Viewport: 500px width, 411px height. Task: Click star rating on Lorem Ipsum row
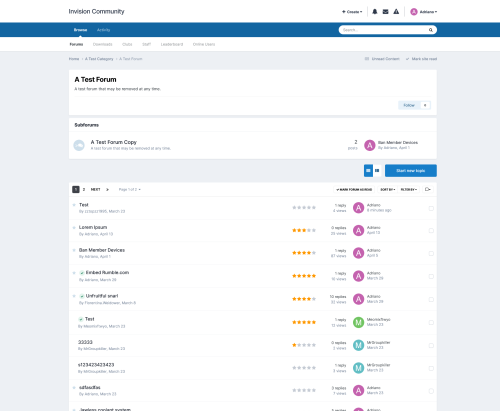(x=304, y=230)
